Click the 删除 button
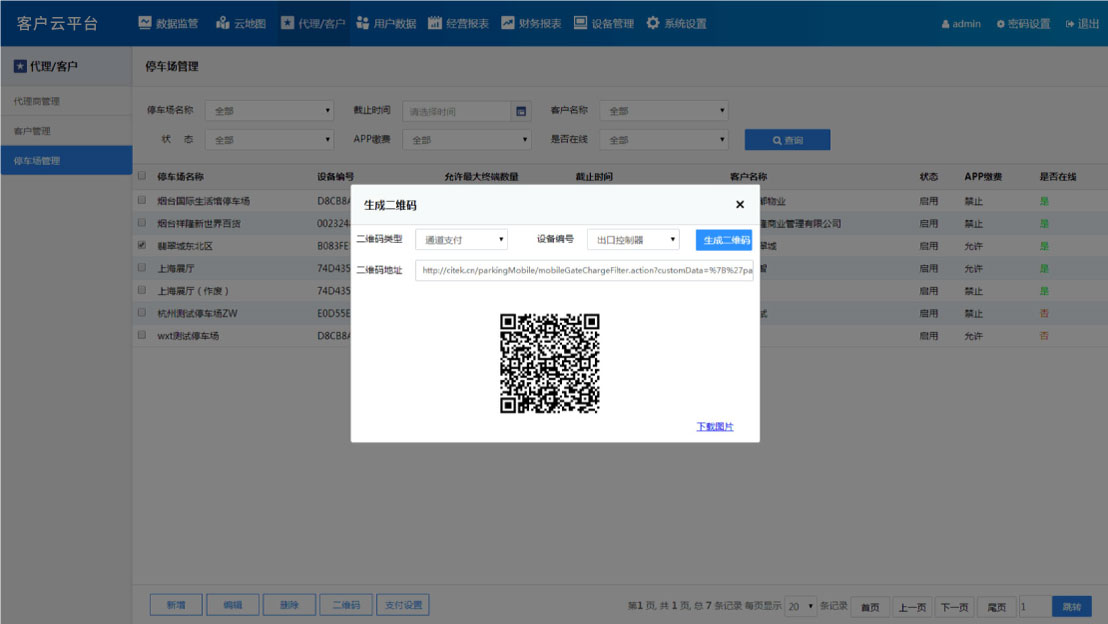Image resolution: width=1108 pixels, height=624 pixels. [289, 605]
